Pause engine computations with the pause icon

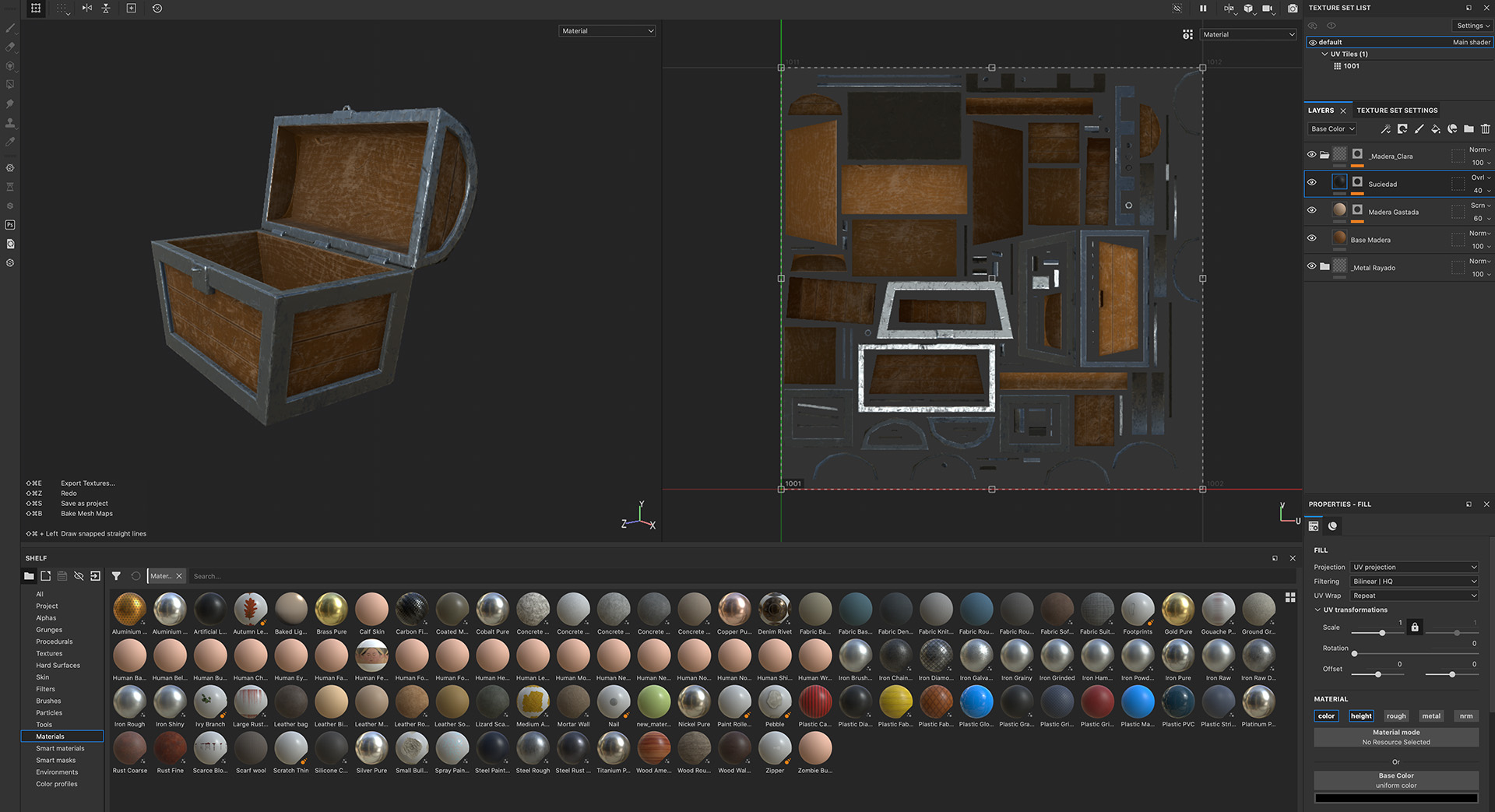pos(1203,9)
